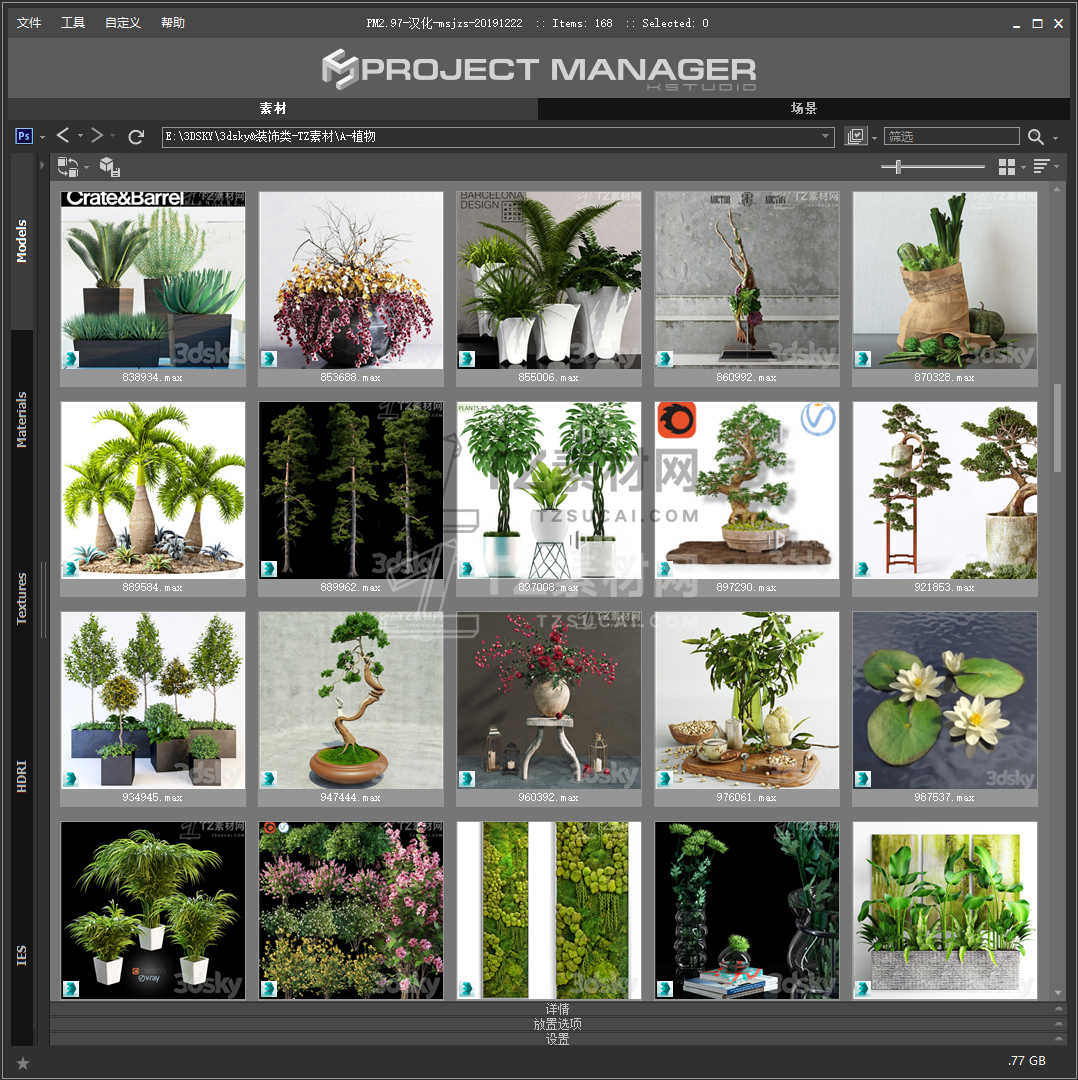Click the thumbnail size slider
The image size is (1078, 1080).
[x=933, y=167]
